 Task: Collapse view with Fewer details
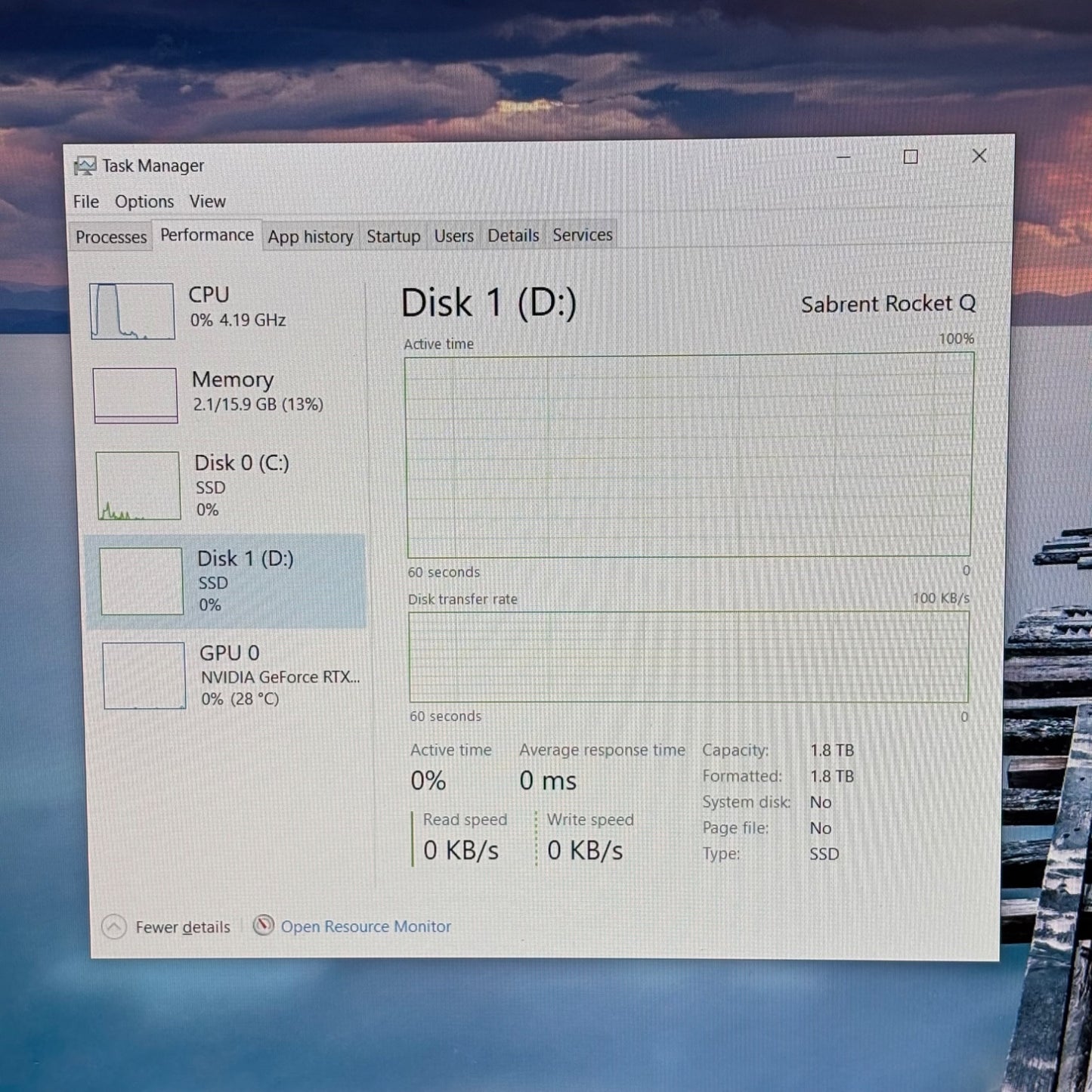click(183, 927)
